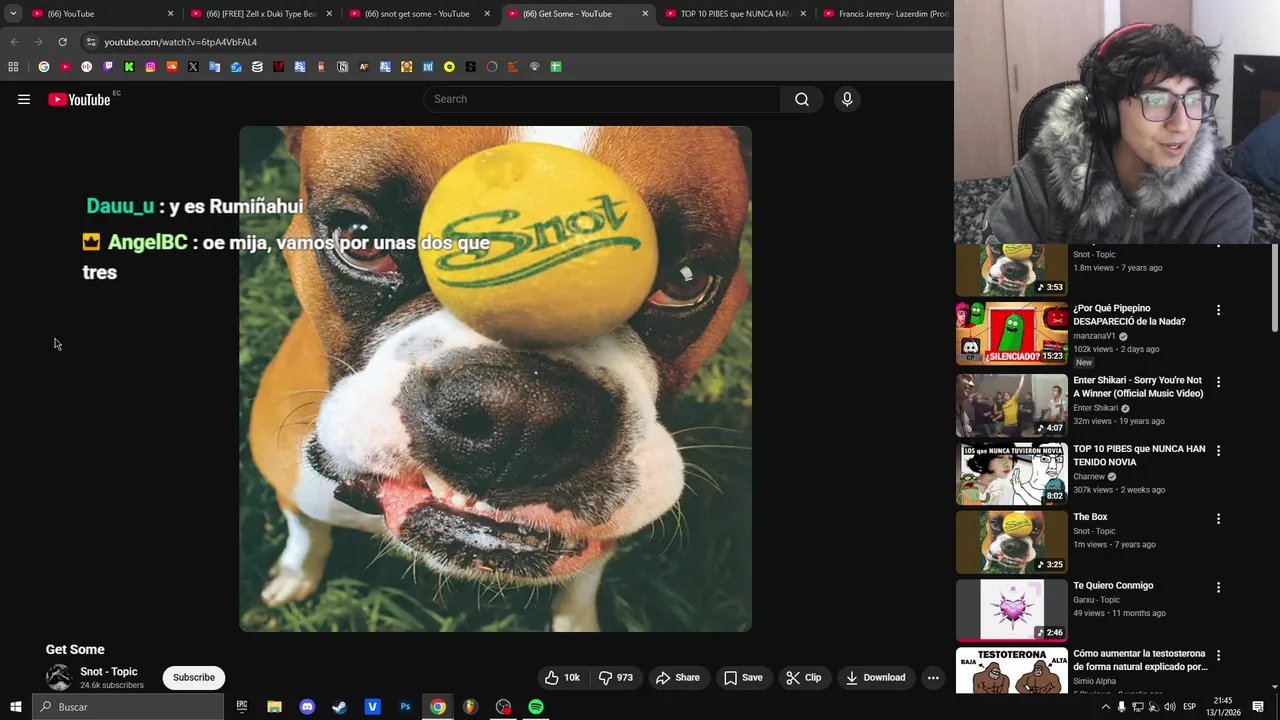Close the 'snot get some' tab

click(x=487, y=14)
